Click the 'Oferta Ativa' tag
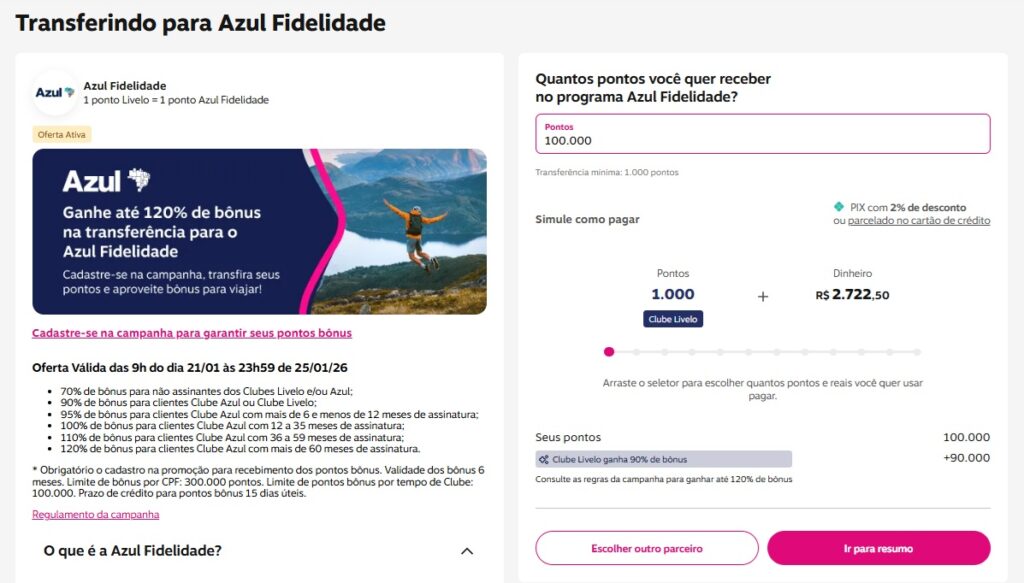The width and height of the screenshot is (1024, 583). 62,134
